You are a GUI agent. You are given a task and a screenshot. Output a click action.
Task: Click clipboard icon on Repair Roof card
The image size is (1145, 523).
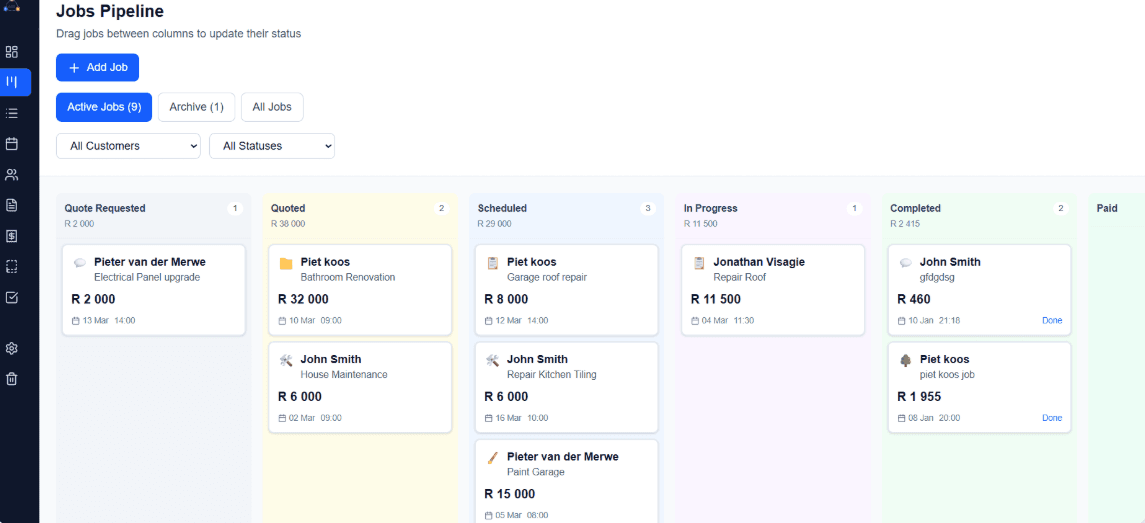pyautogui.click(x=700, y=263)
